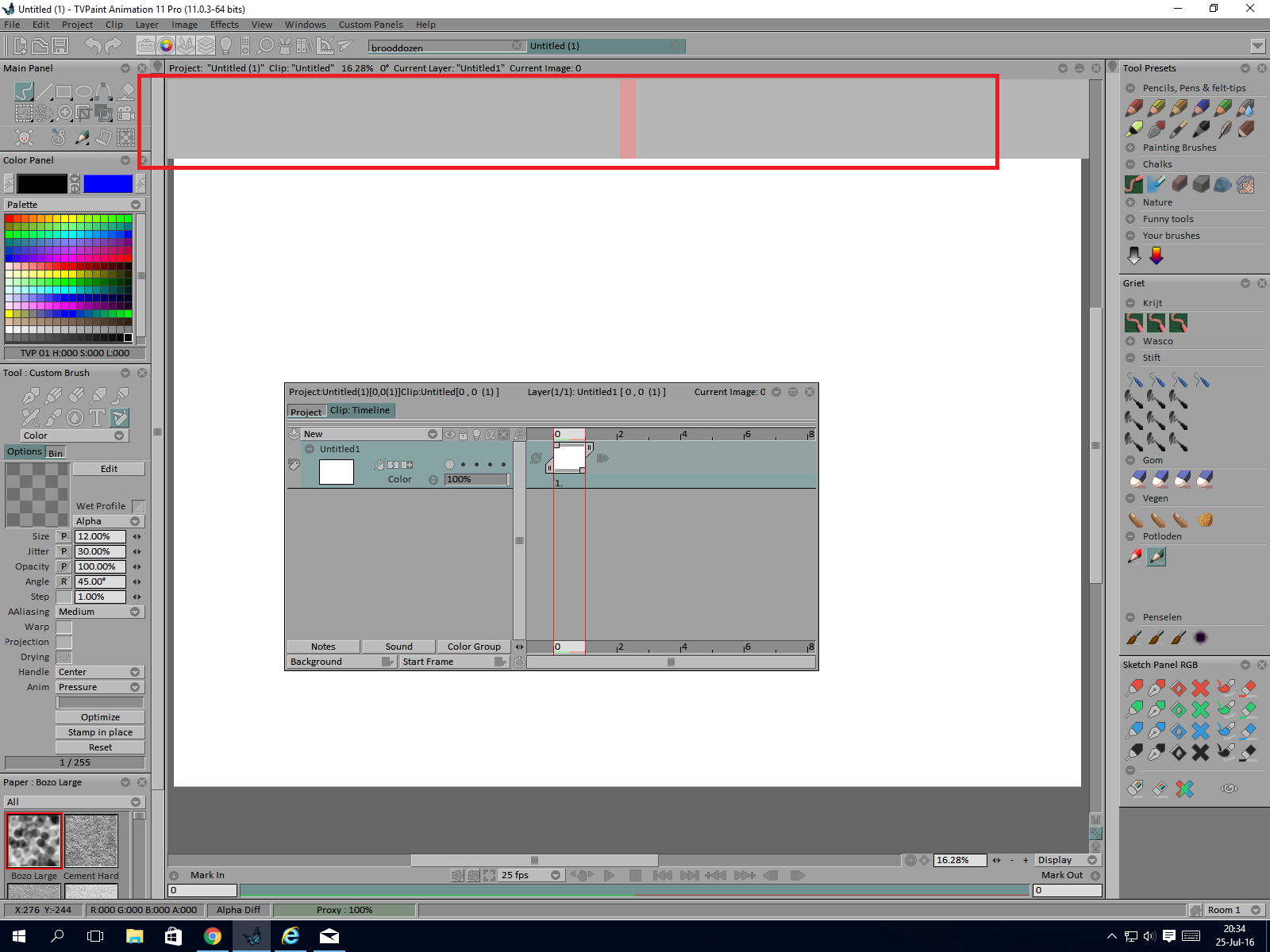The height and width of the screenshot is (952, 1270).
Task: Open the Alpha mode dropdown
Action: (x=109, y=522)
